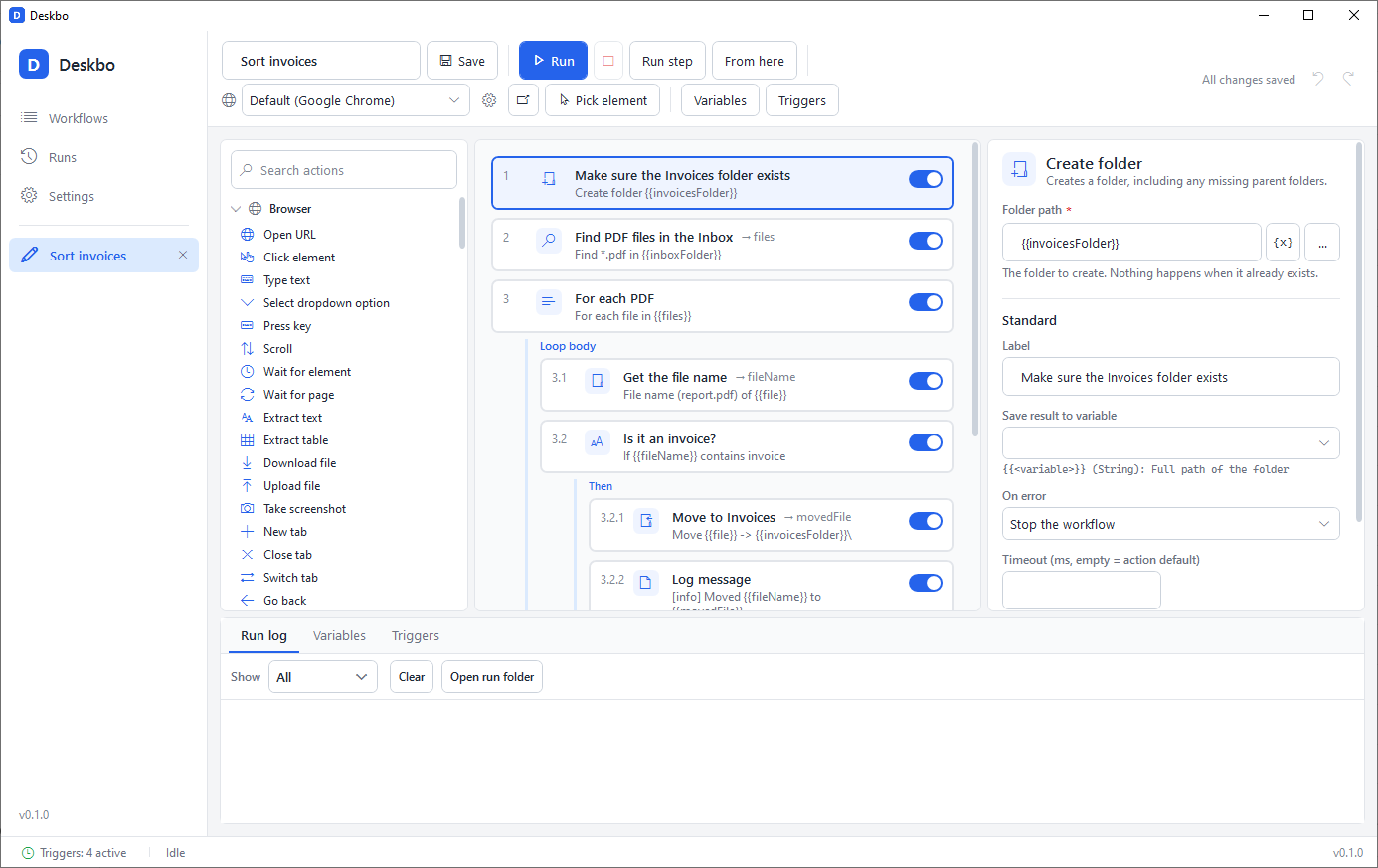Open Triggers from the toolbar
Screen dimensions: 1378x868
point(802,100)
